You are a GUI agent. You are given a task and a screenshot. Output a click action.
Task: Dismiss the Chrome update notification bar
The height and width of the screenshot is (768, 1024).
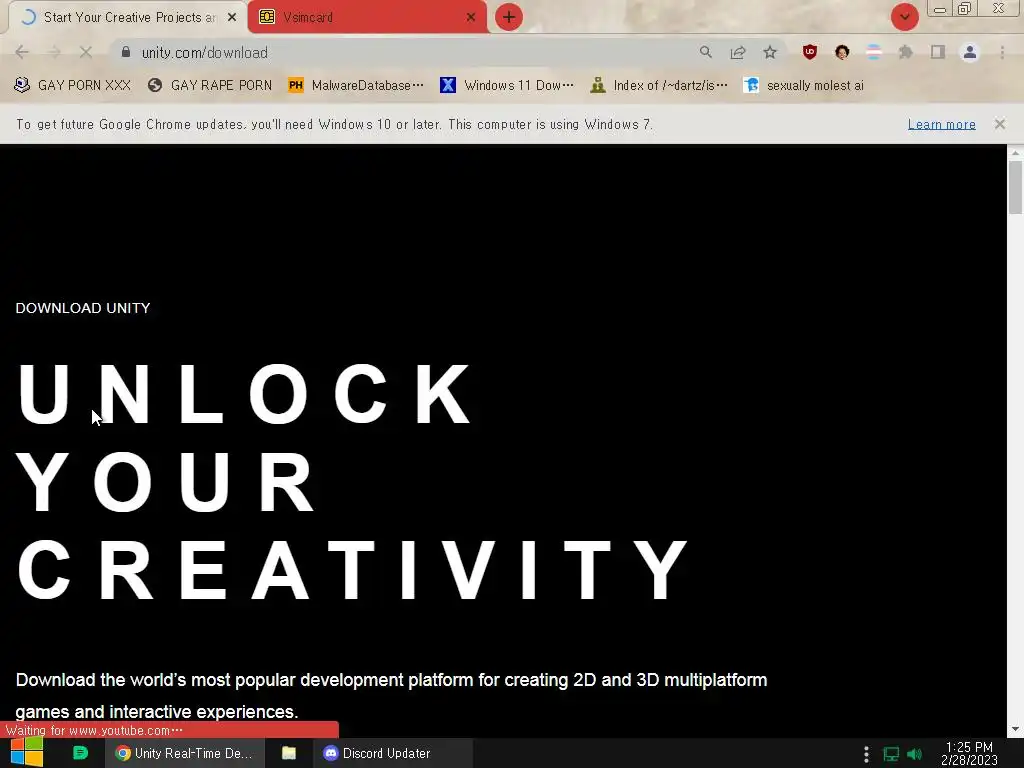point(1000,124)
